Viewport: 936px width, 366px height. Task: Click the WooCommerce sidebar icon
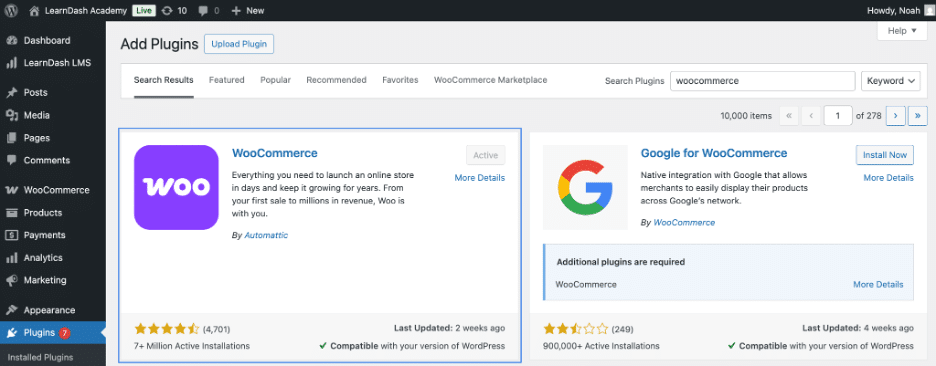click(11, 190)
